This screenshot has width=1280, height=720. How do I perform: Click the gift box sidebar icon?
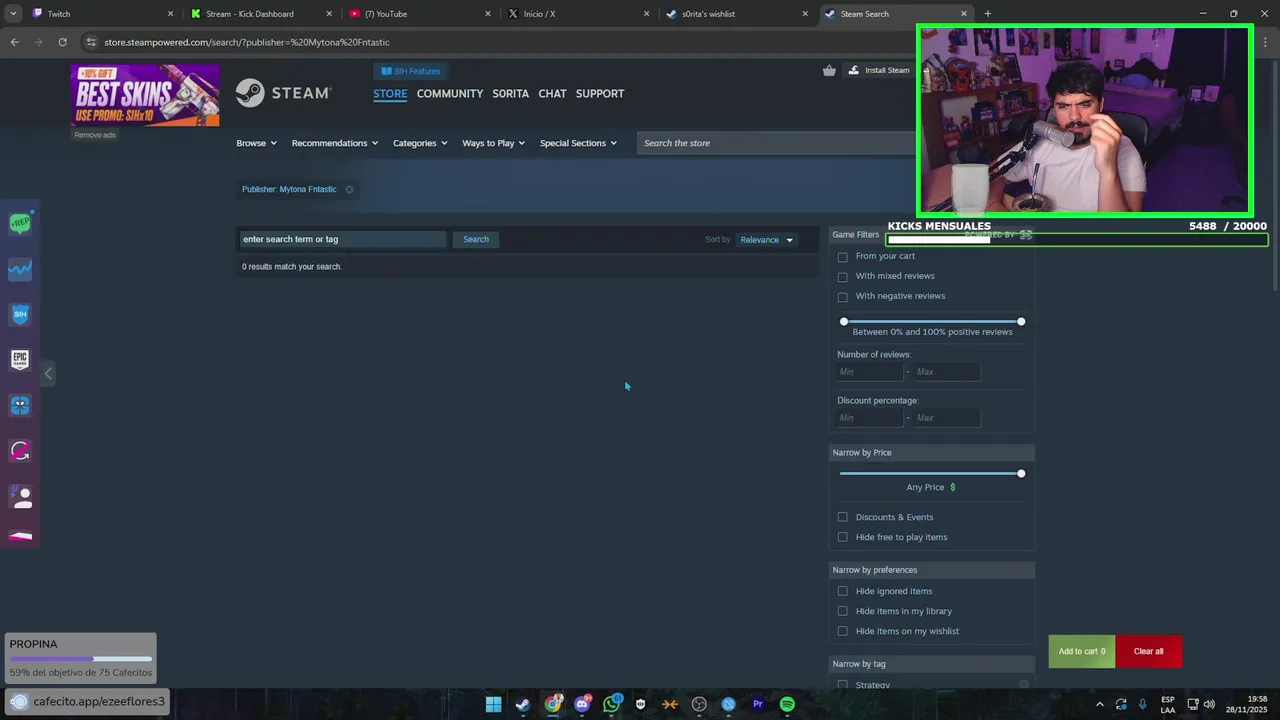[20, 405]
